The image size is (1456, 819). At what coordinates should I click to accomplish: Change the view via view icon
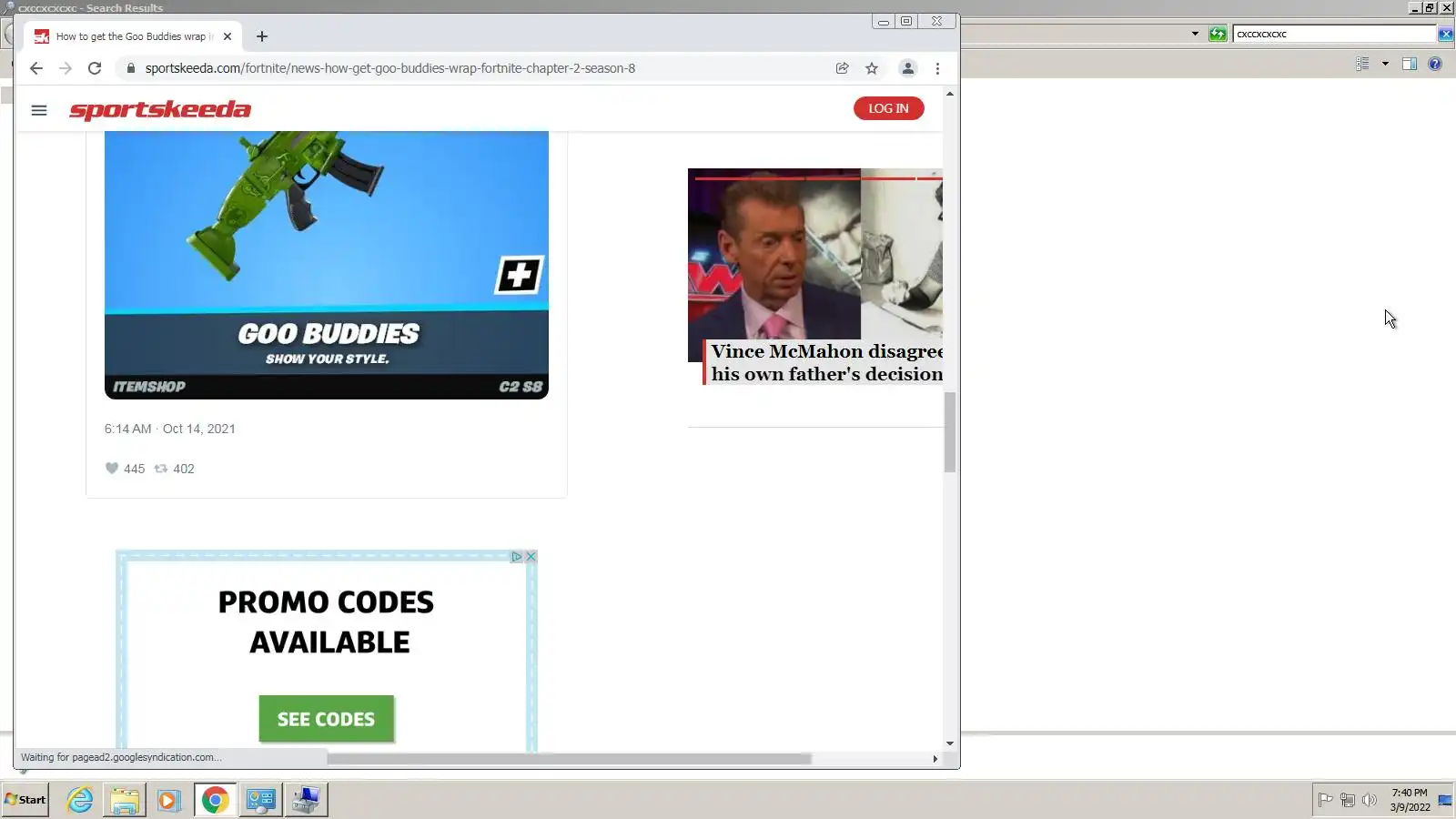[1362, 64]
